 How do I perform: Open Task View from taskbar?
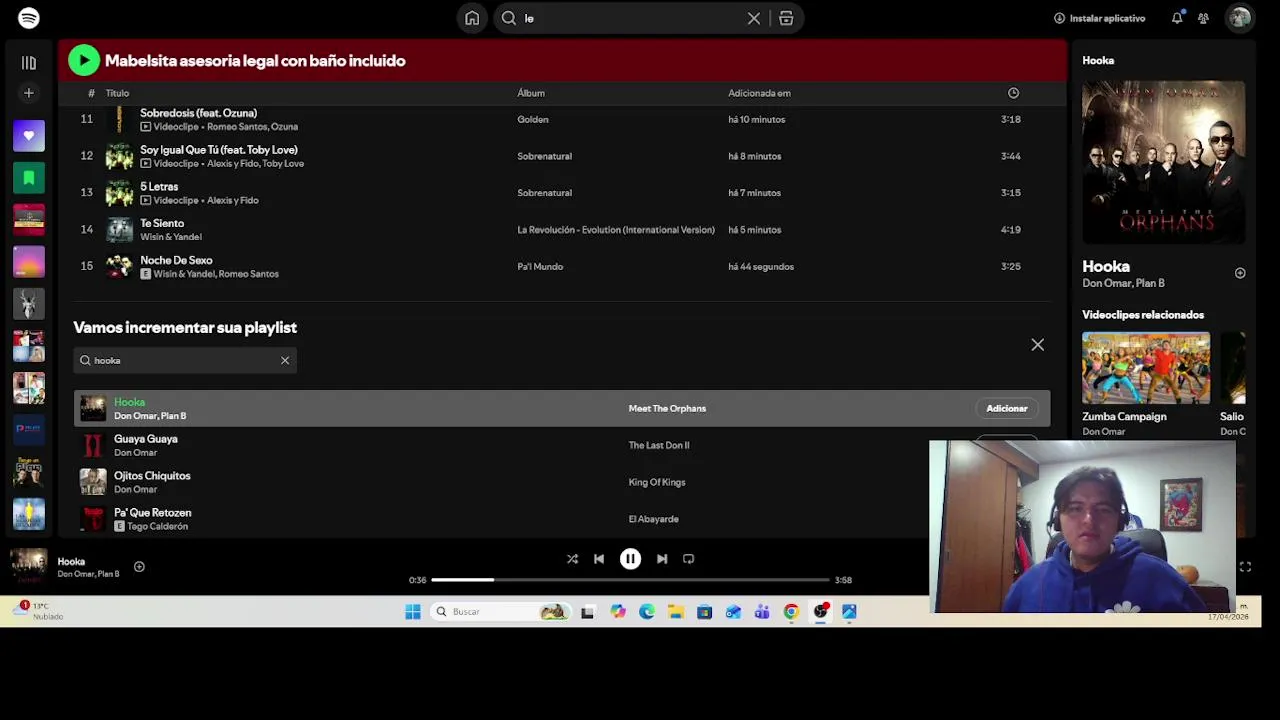click(587, 612)
